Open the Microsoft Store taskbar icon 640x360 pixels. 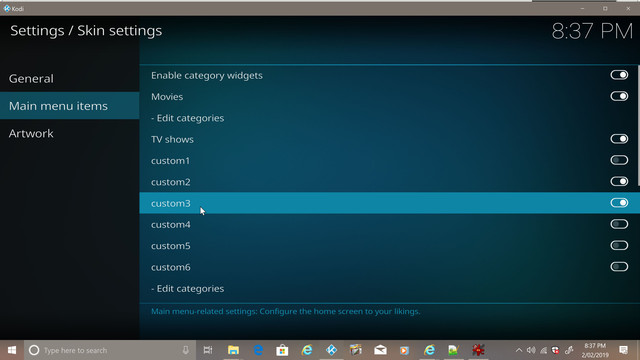tap(282, 350)
